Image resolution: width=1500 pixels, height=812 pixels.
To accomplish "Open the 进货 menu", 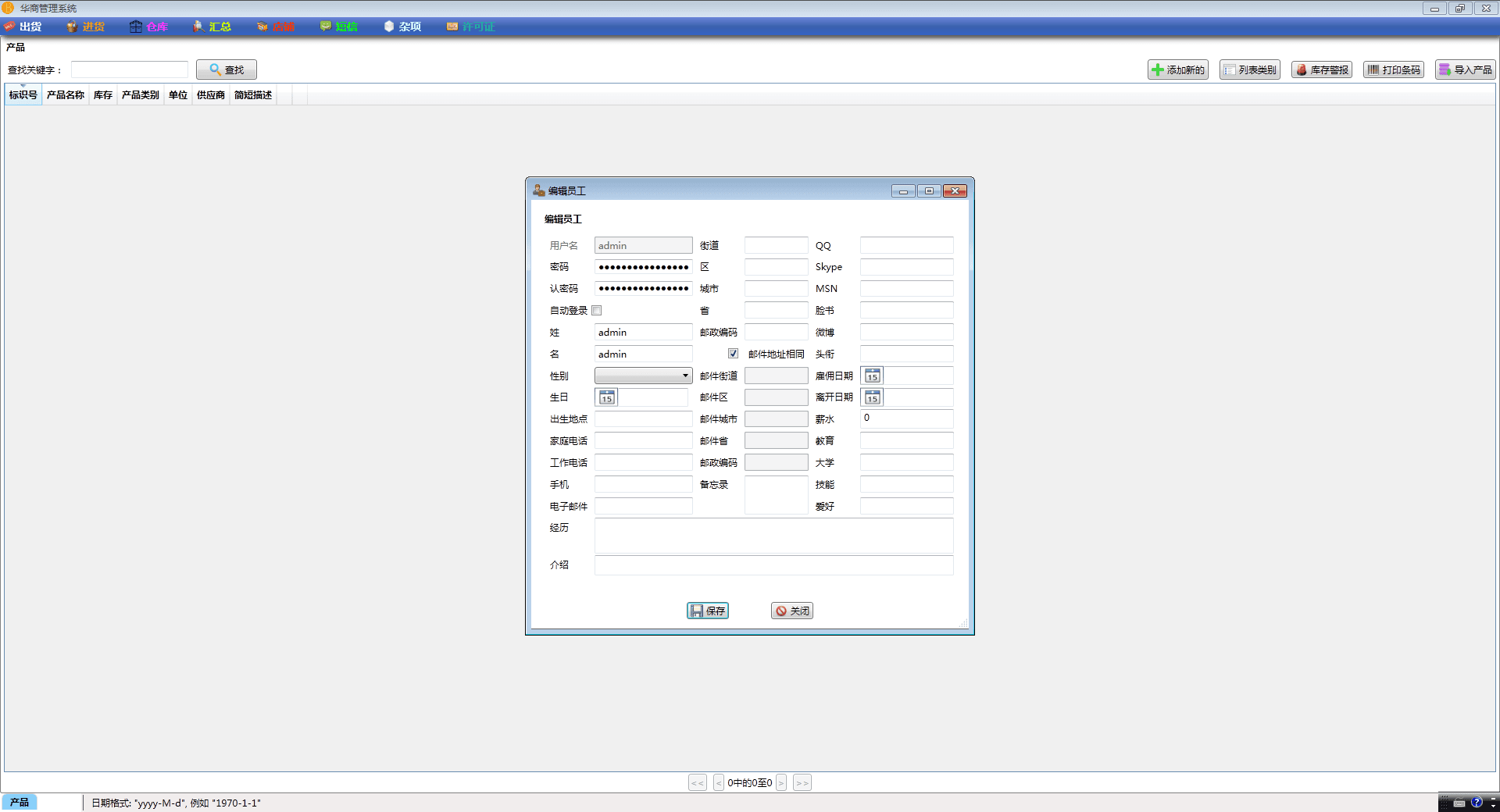I will tap(86, 27).
